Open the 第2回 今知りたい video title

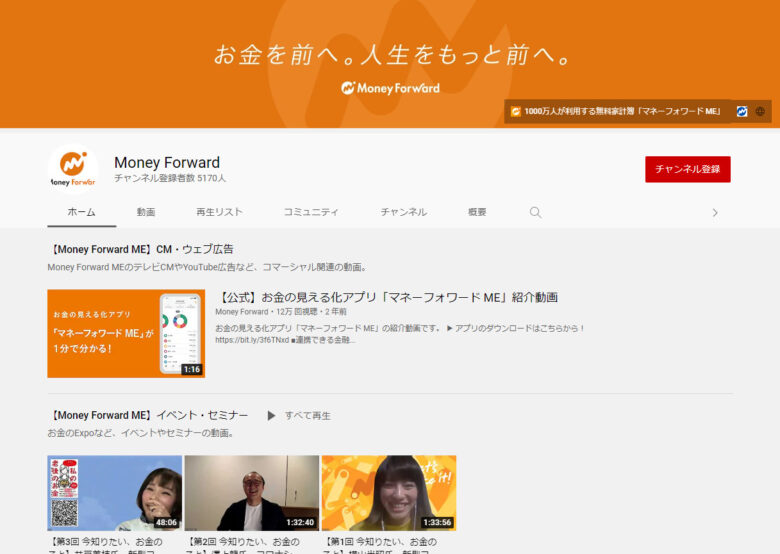coord(243,545)
